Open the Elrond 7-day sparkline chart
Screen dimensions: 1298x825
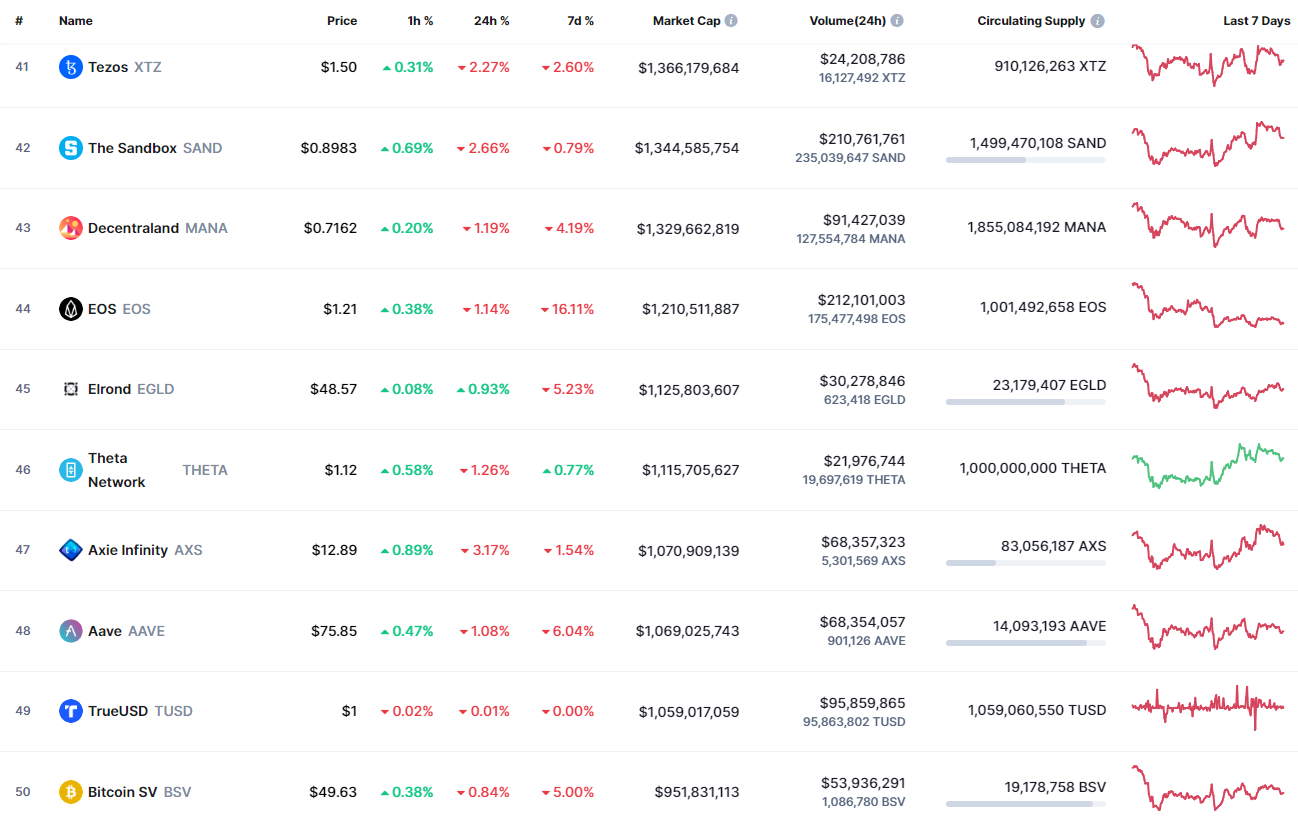pos(1208,386)
